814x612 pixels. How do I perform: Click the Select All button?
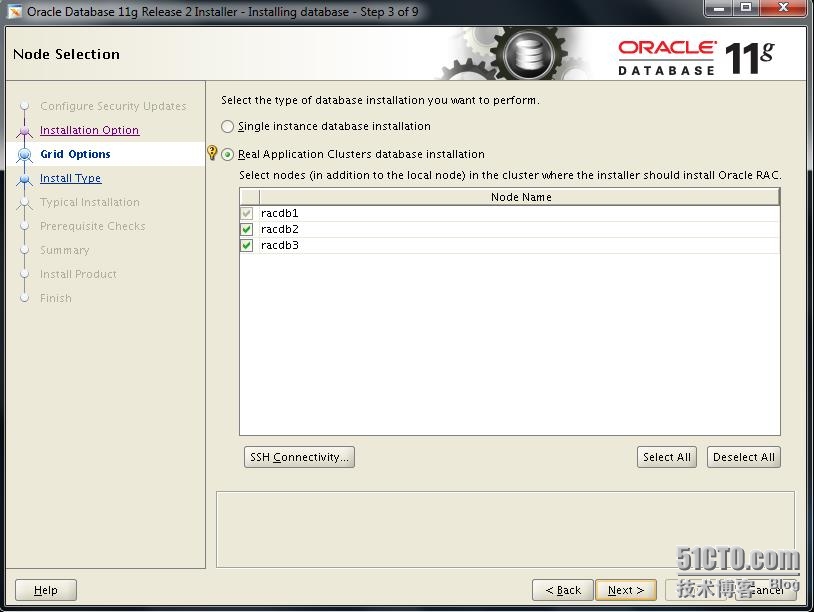coord(667,457)
